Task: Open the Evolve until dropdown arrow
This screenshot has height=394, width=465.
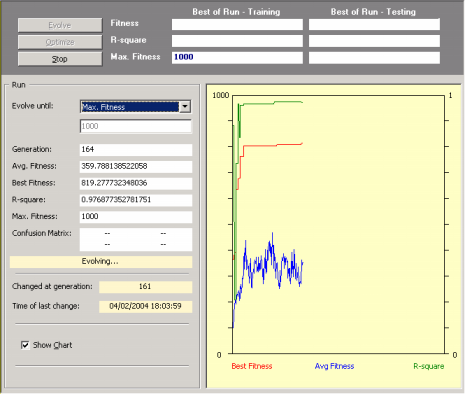Action: pyautogui.click(x=185, y=107)
